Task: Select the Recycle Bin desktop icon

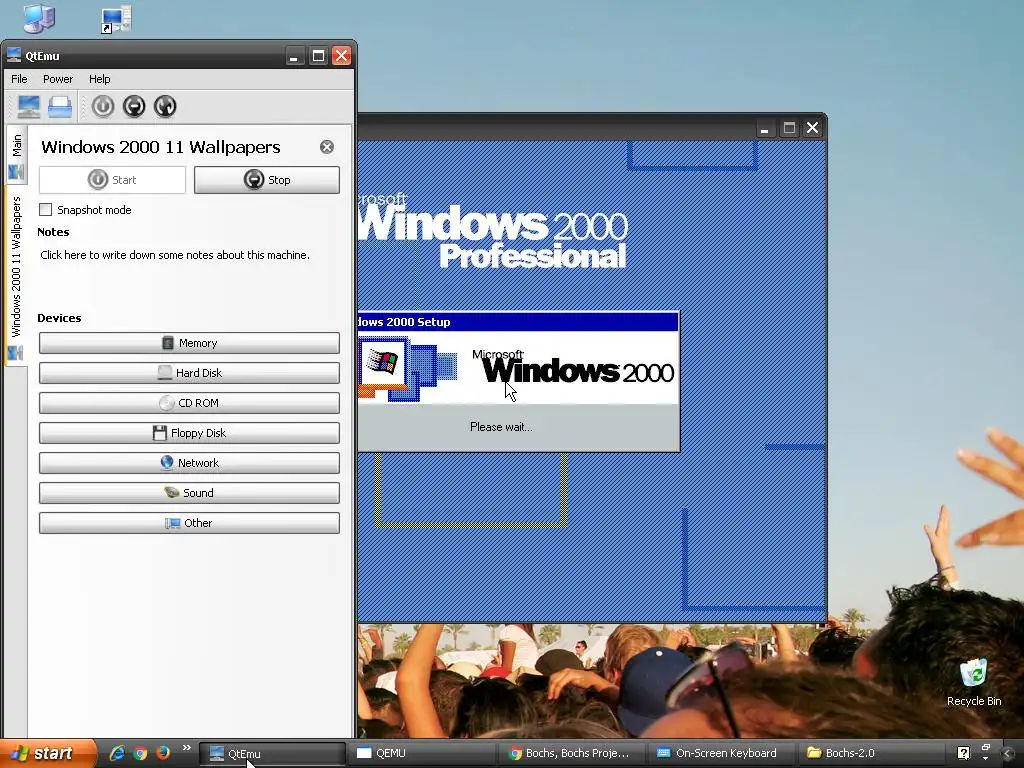Action: 974,682
